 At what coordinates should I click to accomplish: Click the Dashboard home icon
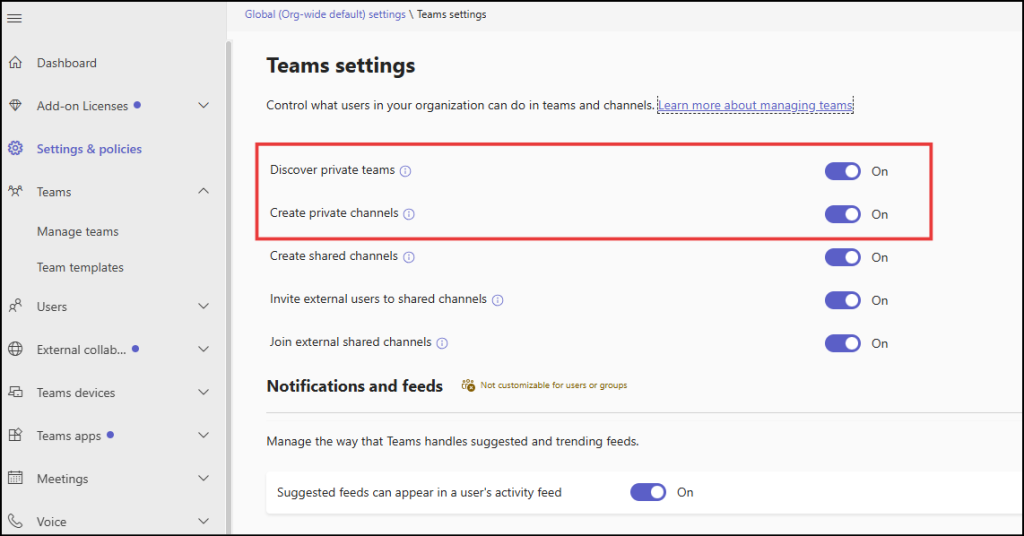point(16,63)
